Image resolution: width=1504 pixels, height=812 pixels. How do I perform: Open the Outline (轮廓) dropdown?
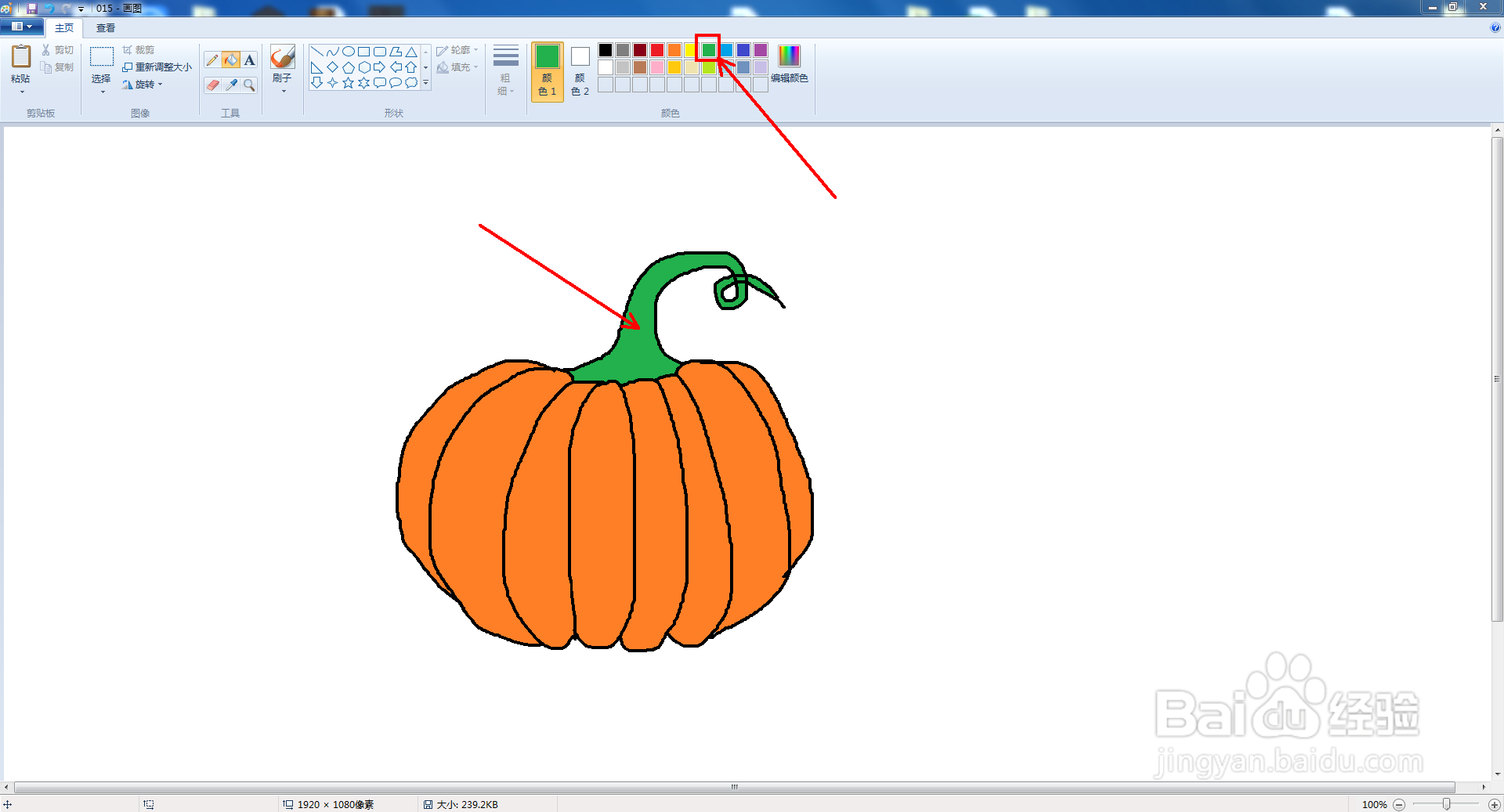[x=457, y=50]
